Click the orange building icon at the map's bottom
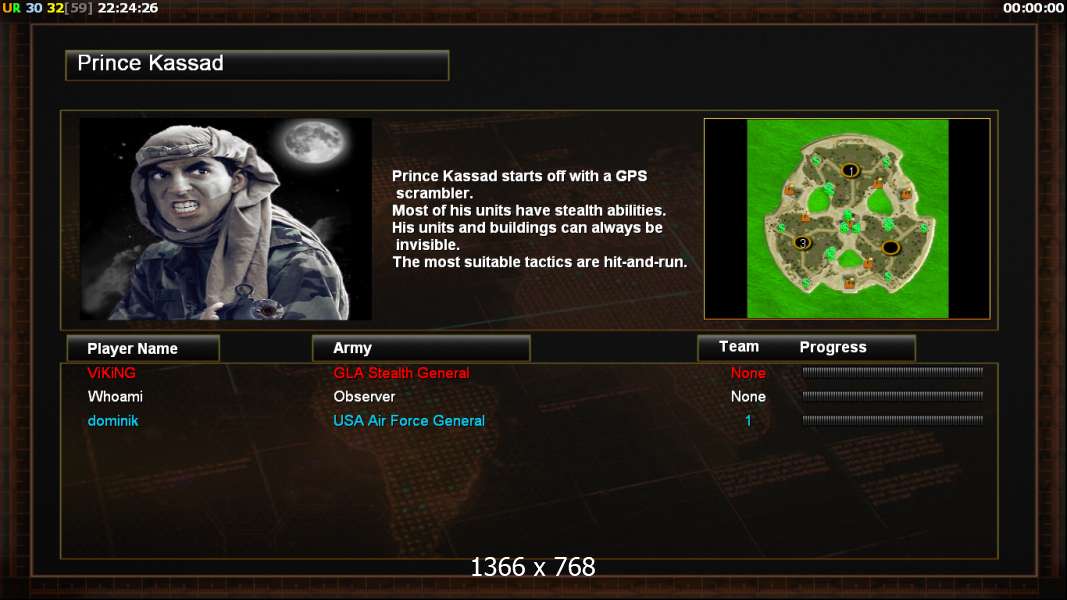This screenshot has height=600, width=1067. [849, 282]
